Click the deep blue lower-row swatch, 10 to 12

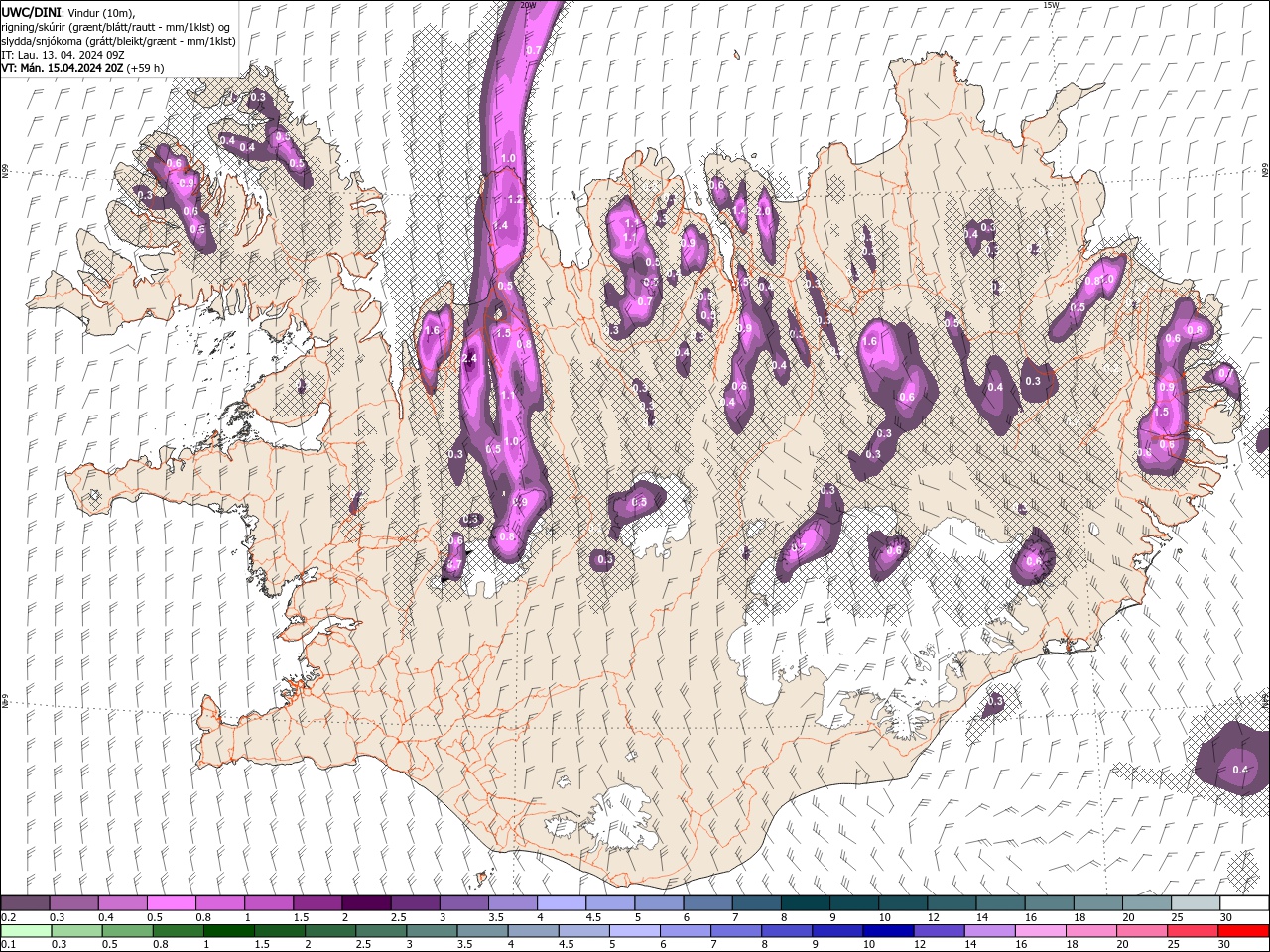(x=887, y=930)
